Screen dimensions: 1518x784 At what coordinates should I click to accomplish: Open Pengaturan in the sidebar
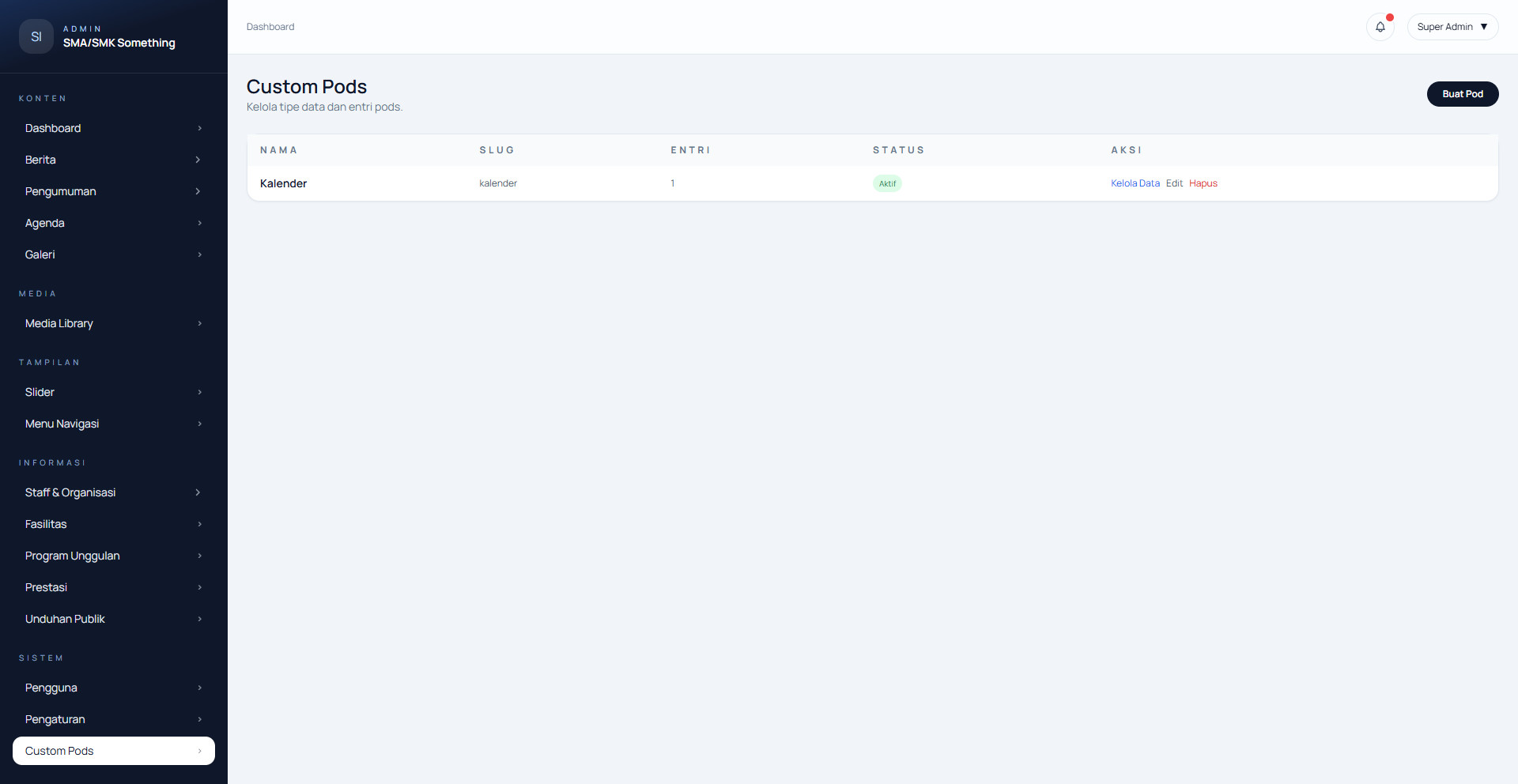(114, 719)
